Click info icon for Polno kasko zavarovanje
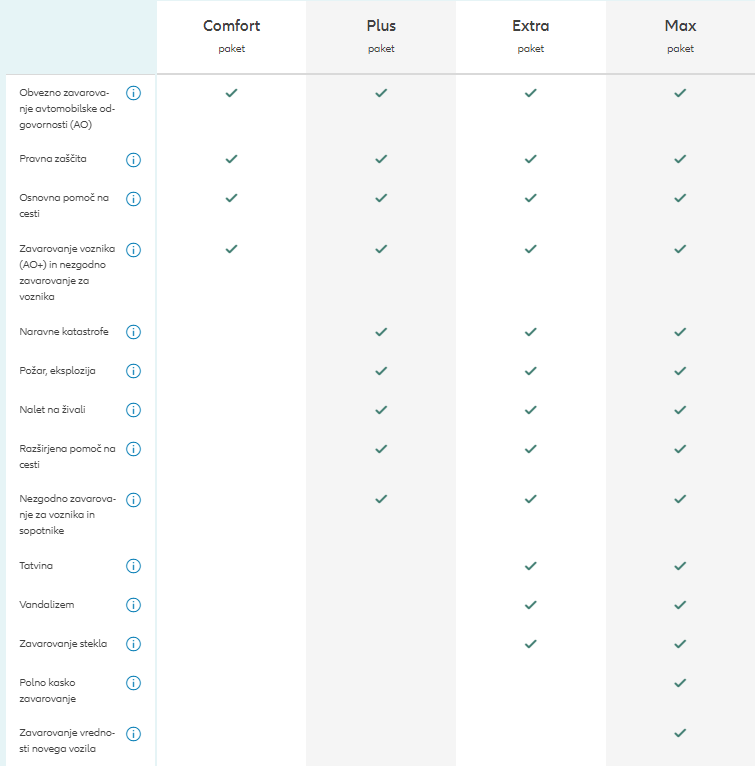The width and height of the screenshot is (755, 766). pos(133,683)
